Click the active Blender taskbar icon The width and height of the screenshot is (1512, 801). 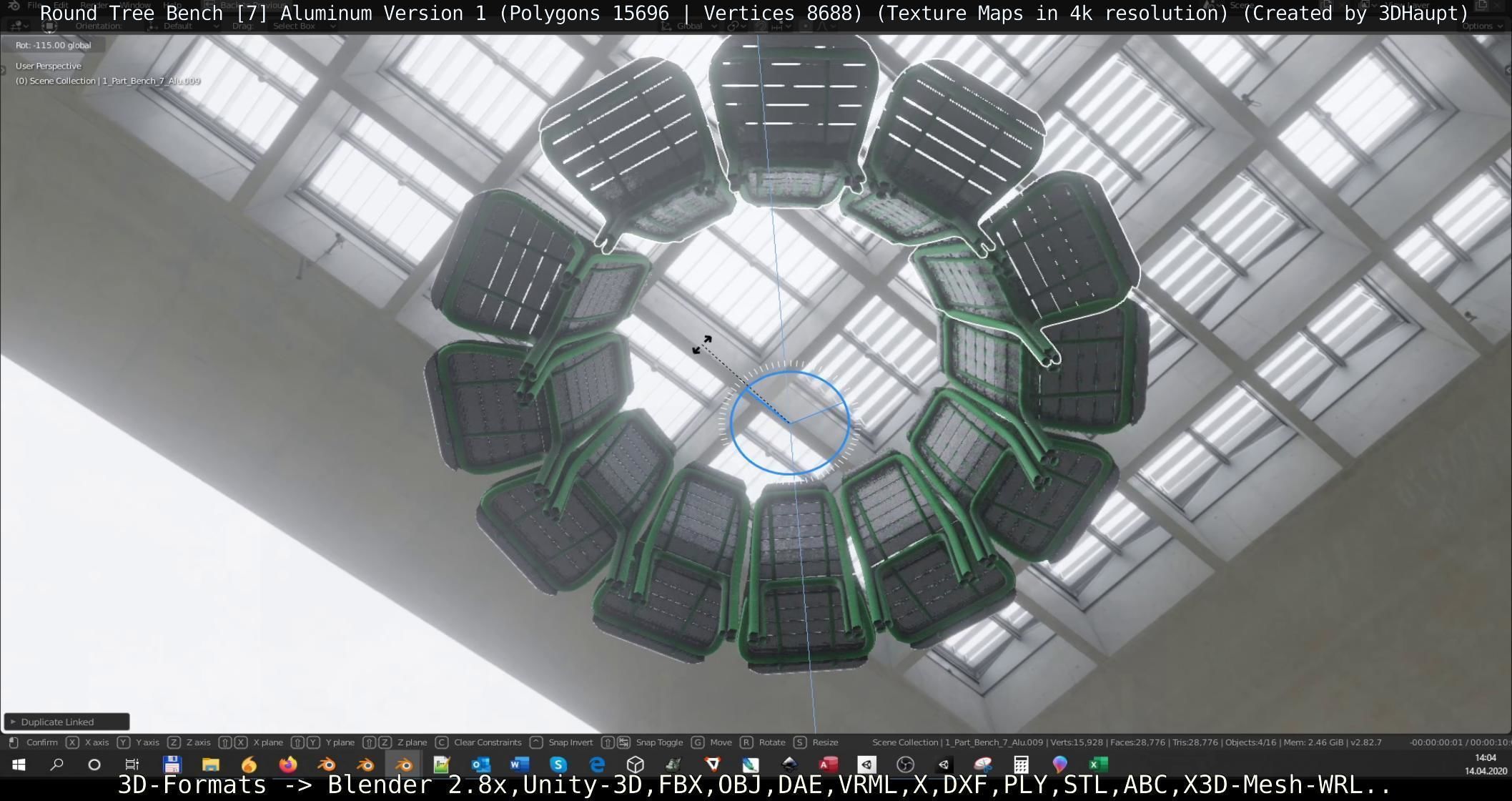point(404,765)
